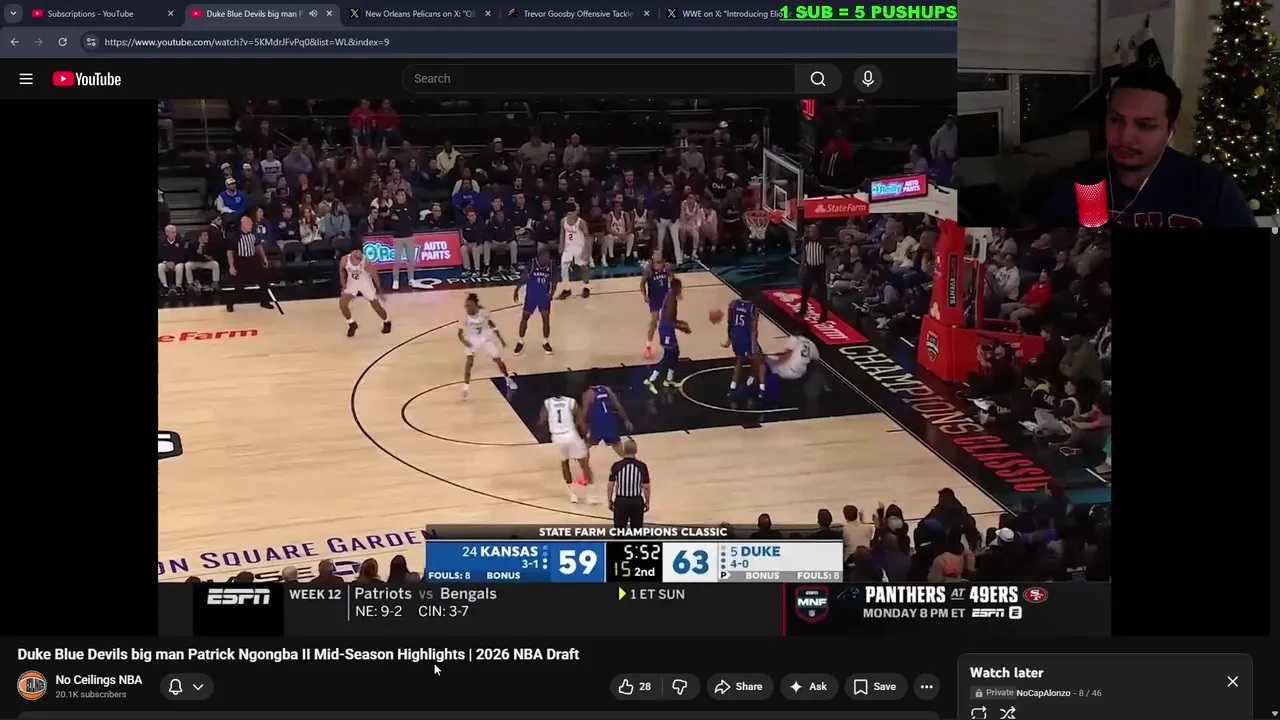Expand notification options chevron

(198, 687)
